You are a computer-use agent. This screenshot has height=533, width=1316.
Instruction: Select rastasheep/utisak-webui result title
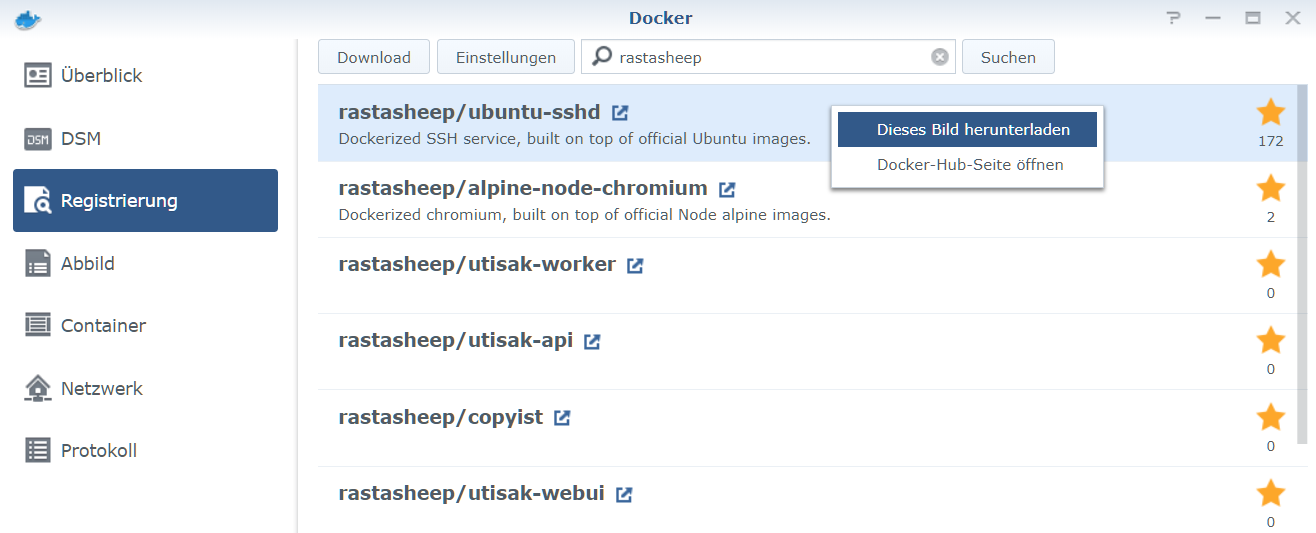click(472, 493)
